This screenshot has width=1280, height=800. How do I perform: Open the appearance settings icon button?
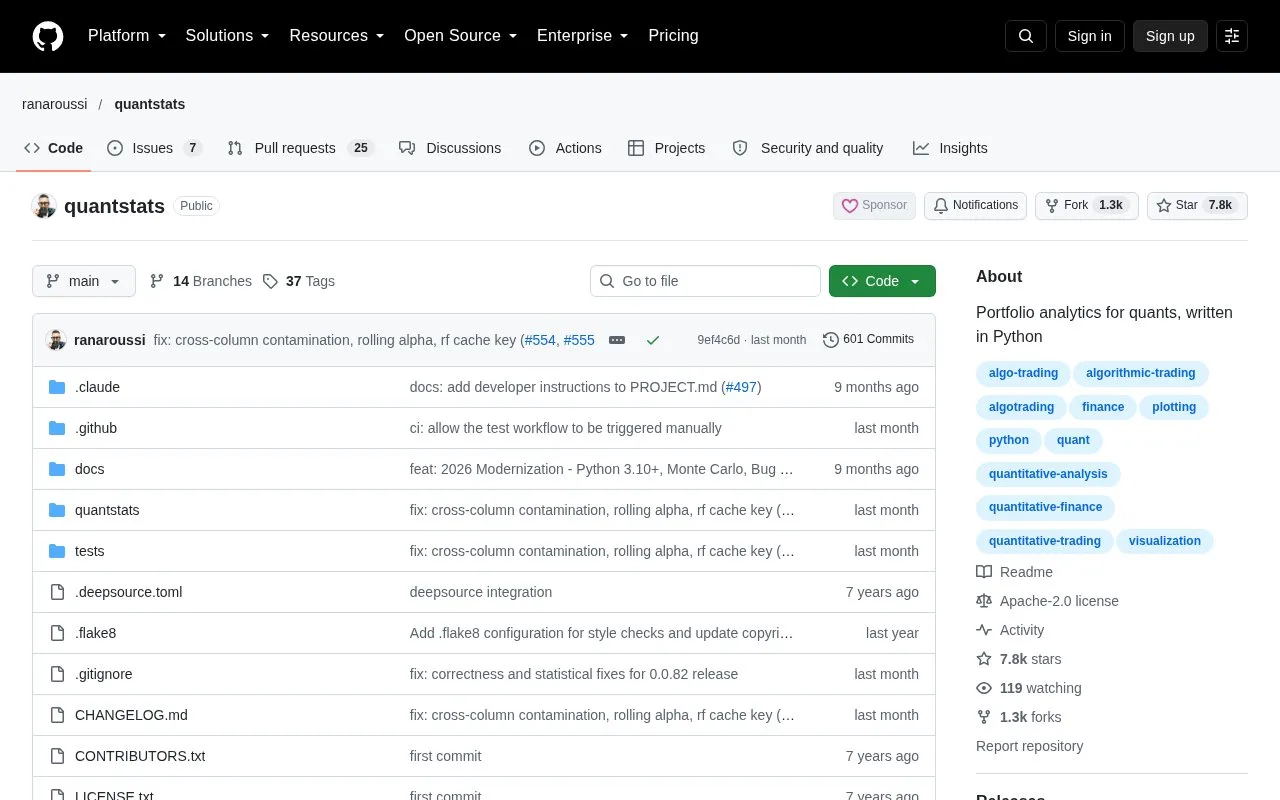(x=1232, y=36)
